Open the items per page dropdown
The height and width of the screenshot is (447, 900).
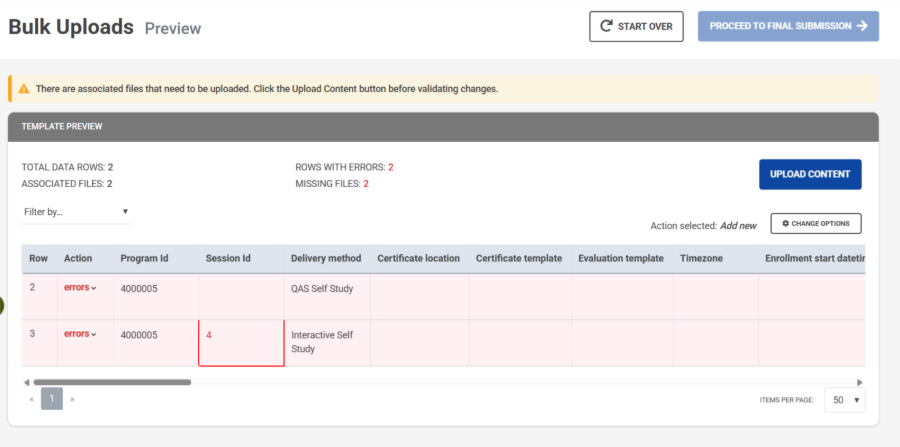pos(844,399)
